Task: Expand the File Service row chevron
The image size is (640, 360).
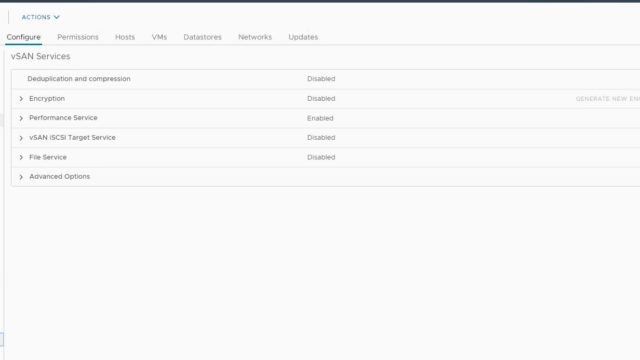Action: point(21,158)
